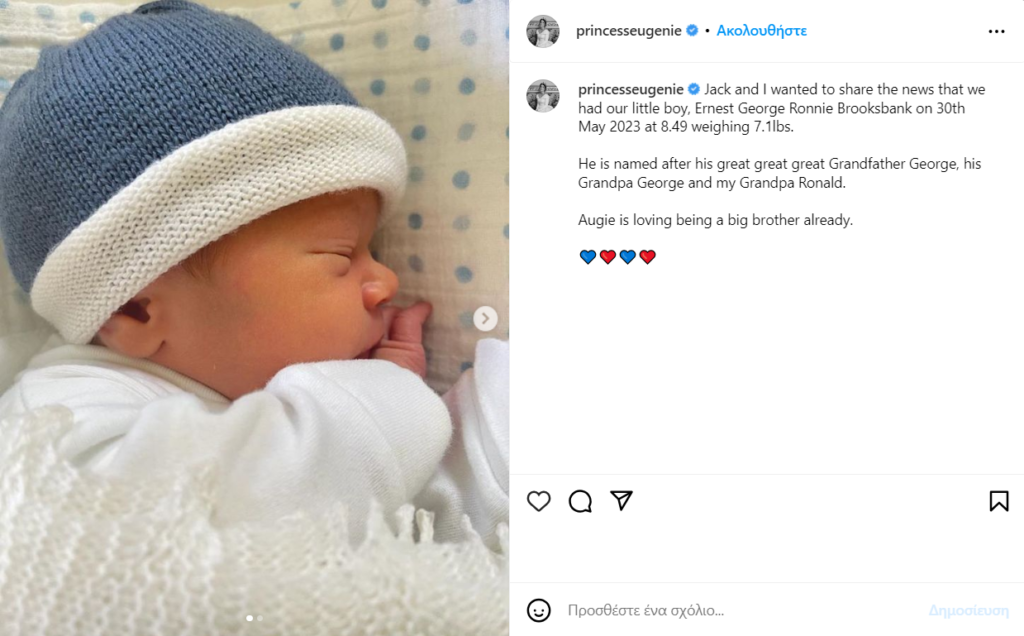Viewport: 1024px width, 636px height.
Task: Click the baby photo in the post
Action: click(254, 318)
